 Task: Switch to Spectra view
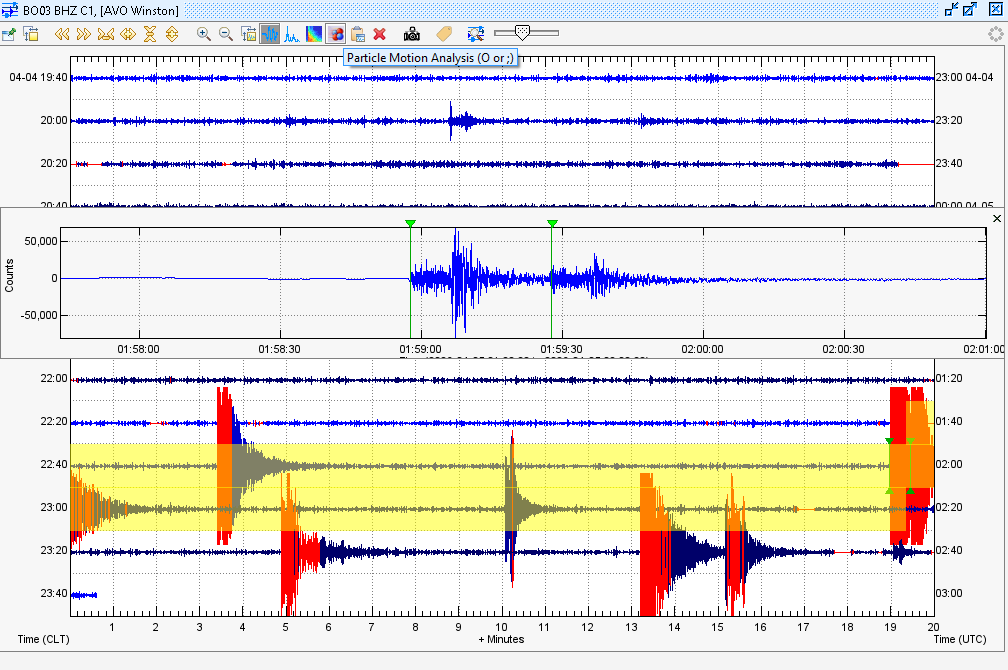[292, 34]
